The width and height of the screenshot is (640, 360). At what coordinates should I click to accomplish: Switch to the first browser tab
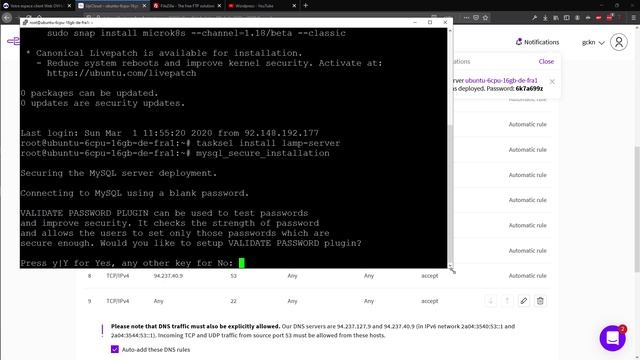click(x=37, y=6)
